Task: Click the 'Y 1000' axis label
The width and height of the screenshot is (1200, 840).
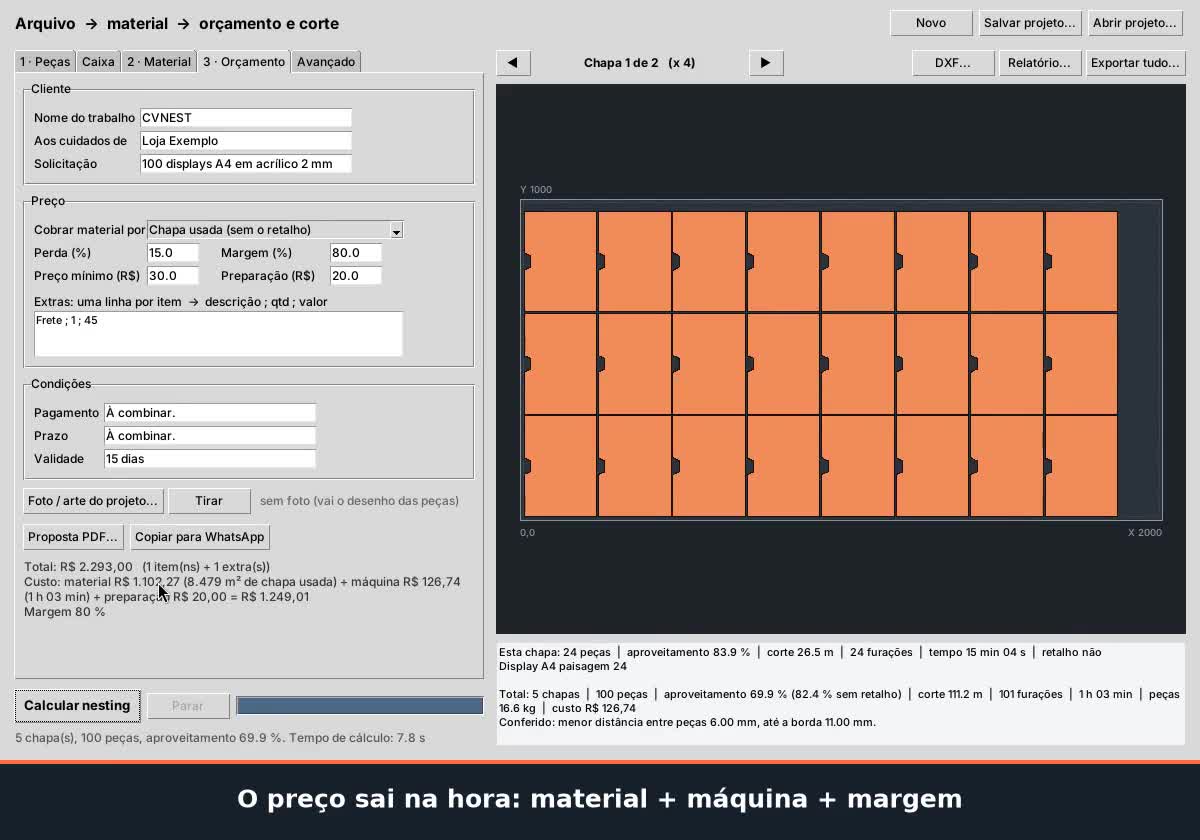Action: point(536,190)
